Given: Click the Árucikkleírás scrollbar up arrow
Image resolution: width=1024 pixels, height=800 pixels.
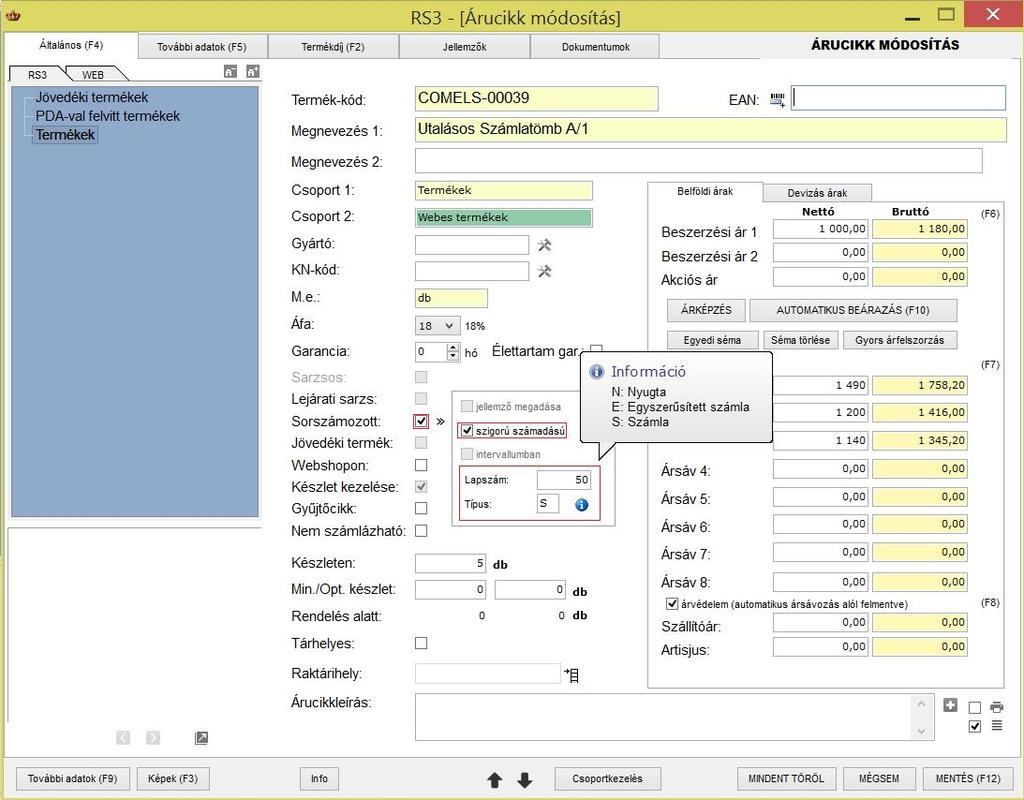Looking at the screenshot, I should [921, 704].
